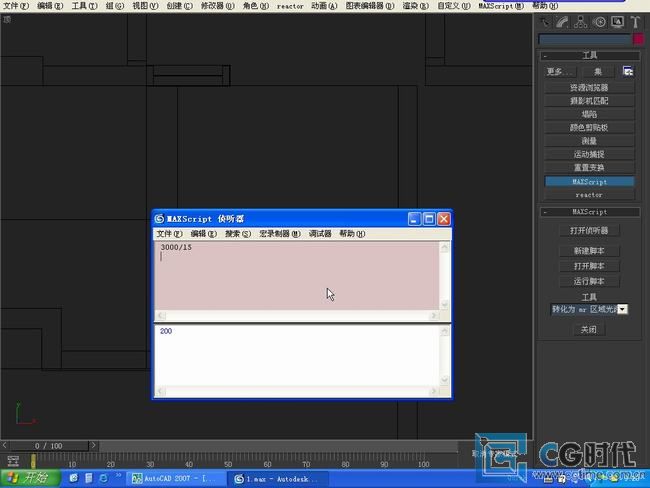Open MAXScript menu in main menu bar
The width and height of the screenshot is (650, 488).
[501, 6]
